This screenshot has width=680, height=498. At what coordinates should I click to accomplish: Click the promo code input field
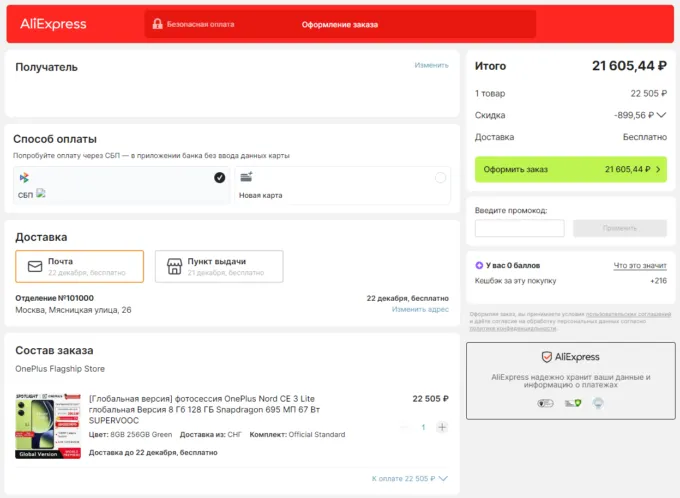coord(519,229)
